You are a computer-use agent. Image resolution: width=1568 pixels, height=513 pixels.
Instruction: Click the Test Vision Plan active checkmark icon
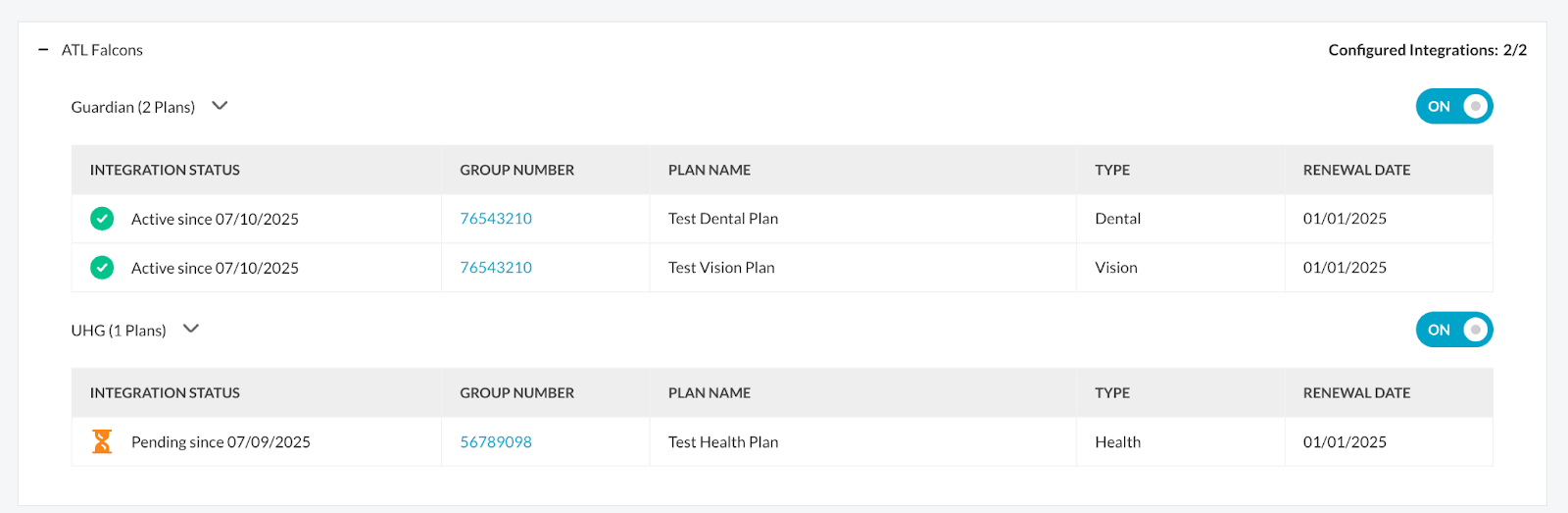[x=102, y=268]
